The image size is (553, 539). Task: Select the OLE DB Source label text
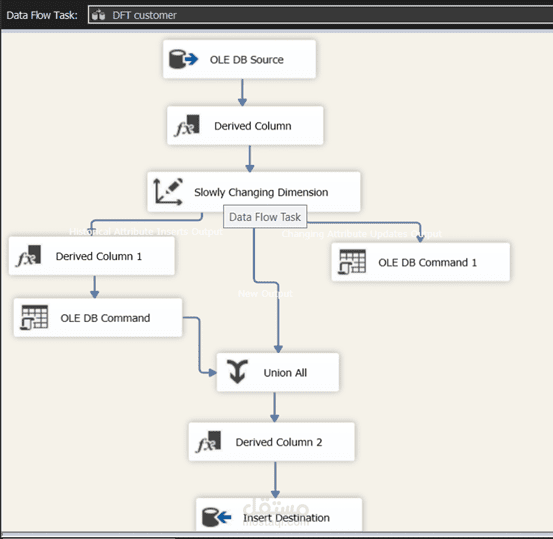[x=247, y=60]
